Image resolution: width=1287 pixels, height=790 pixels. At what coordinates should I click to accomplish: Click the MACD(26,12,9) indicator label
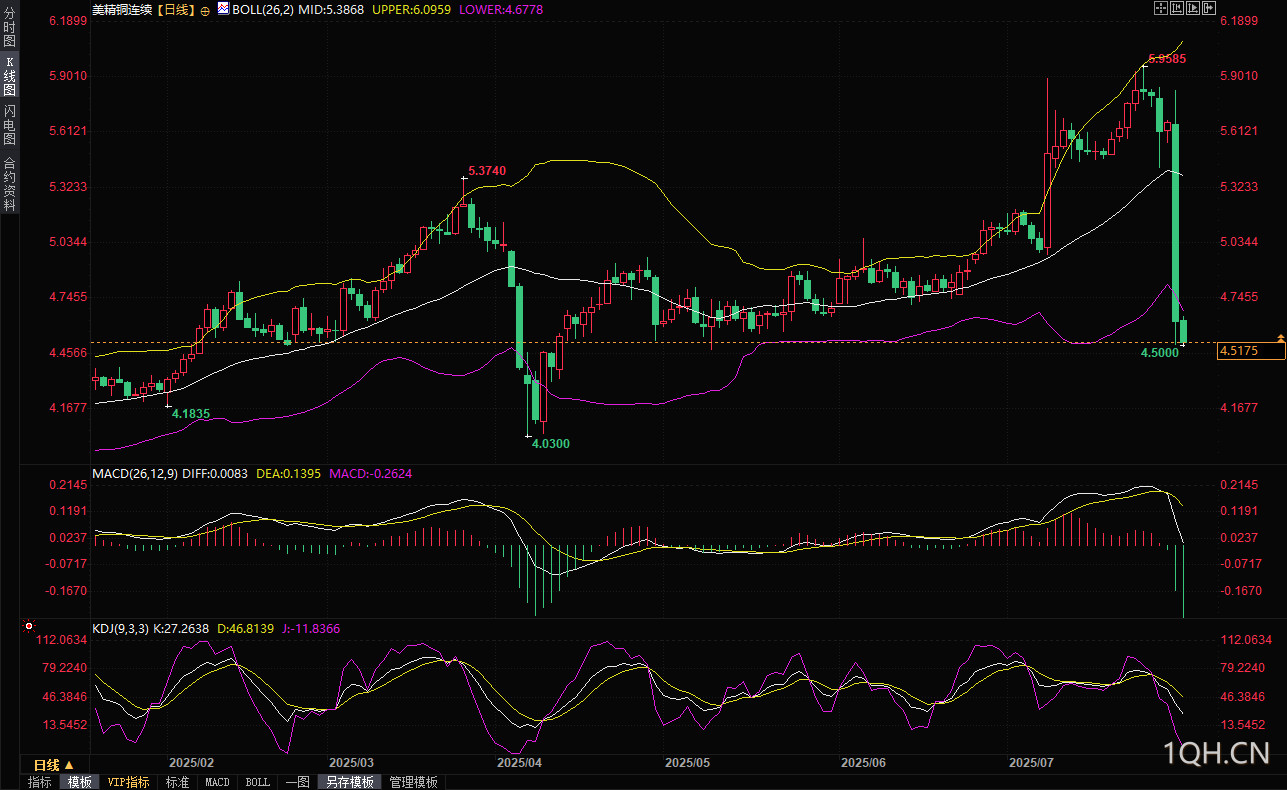[135, 474]
